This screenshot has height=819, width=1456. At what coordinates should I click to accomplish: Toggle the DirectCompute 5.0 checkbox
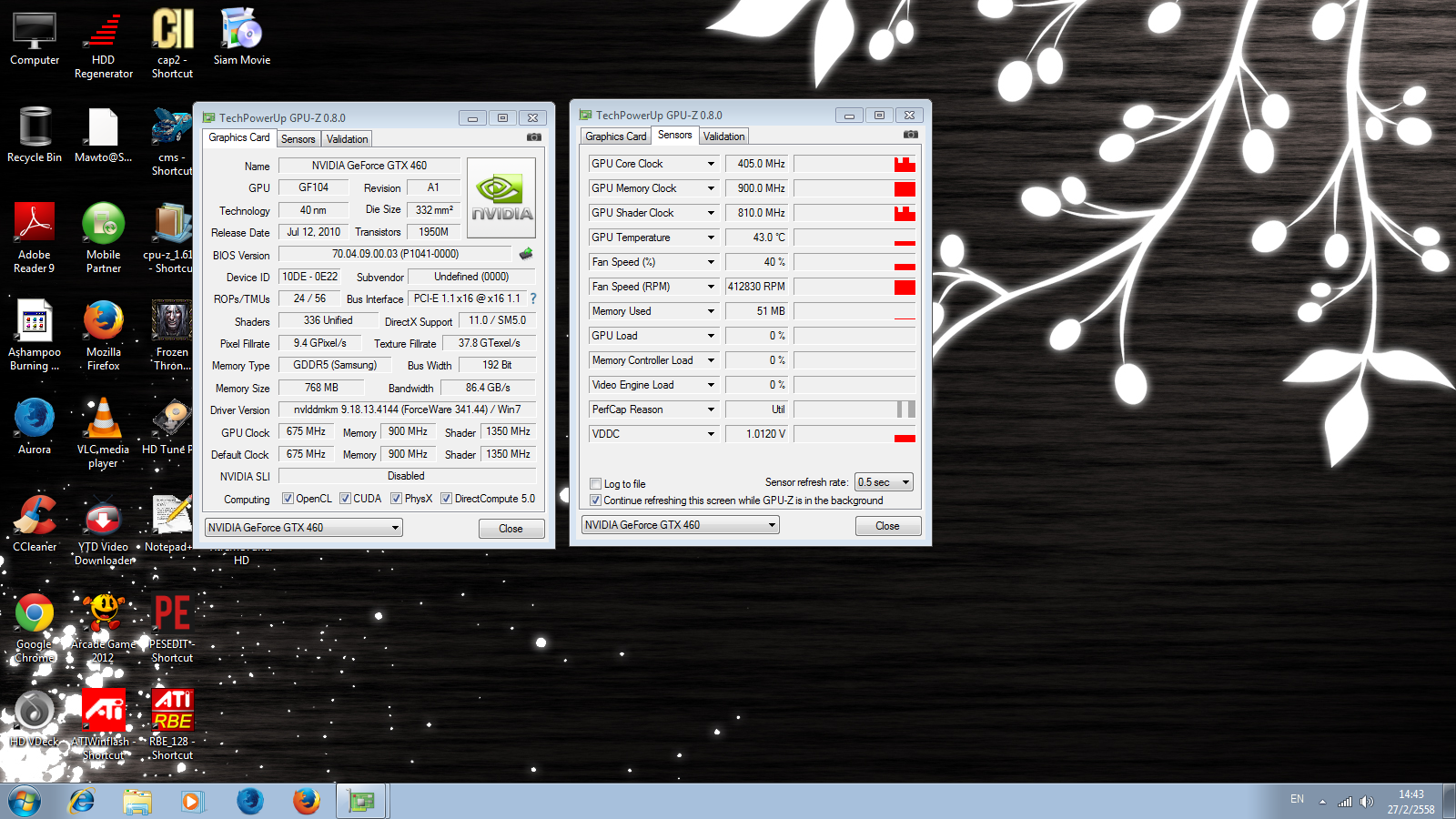coord(446,499)
